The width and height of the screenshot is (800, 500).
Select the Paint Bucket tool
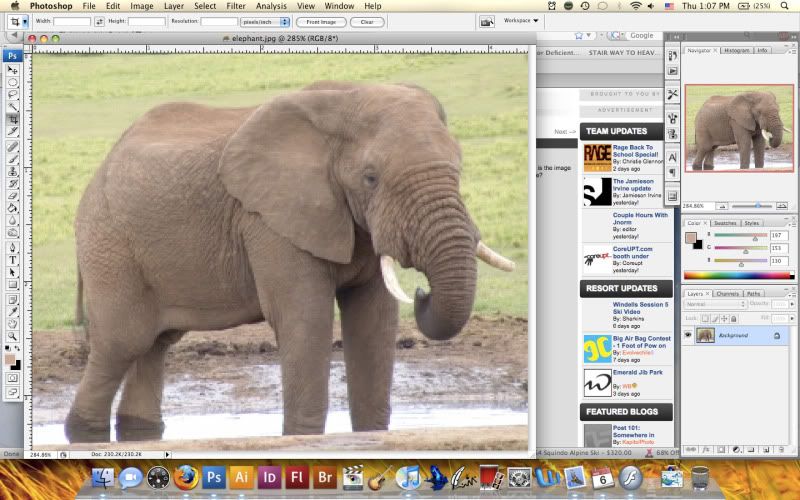click(x=13, y=208)
